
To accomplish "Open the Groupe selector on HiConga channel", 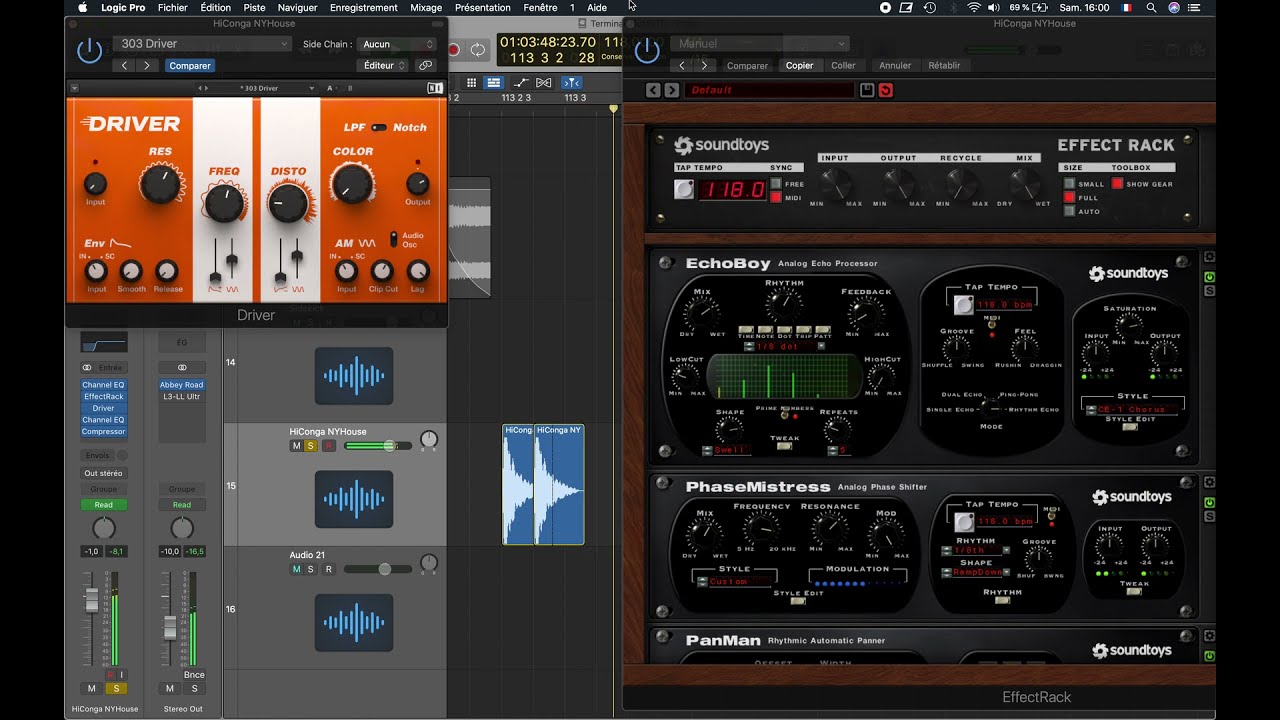I will coord(104,489).
